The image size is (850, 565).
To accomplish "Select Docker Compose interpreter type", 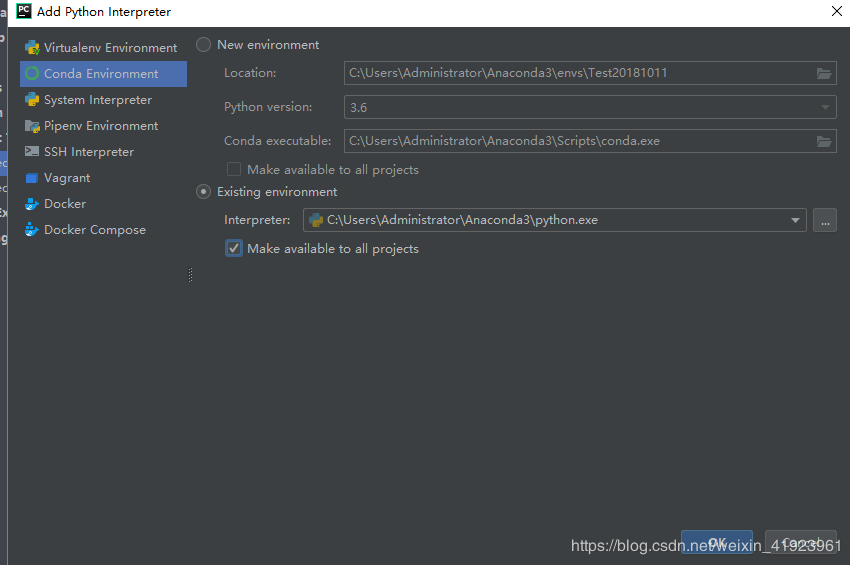I will tap(104, 230).
